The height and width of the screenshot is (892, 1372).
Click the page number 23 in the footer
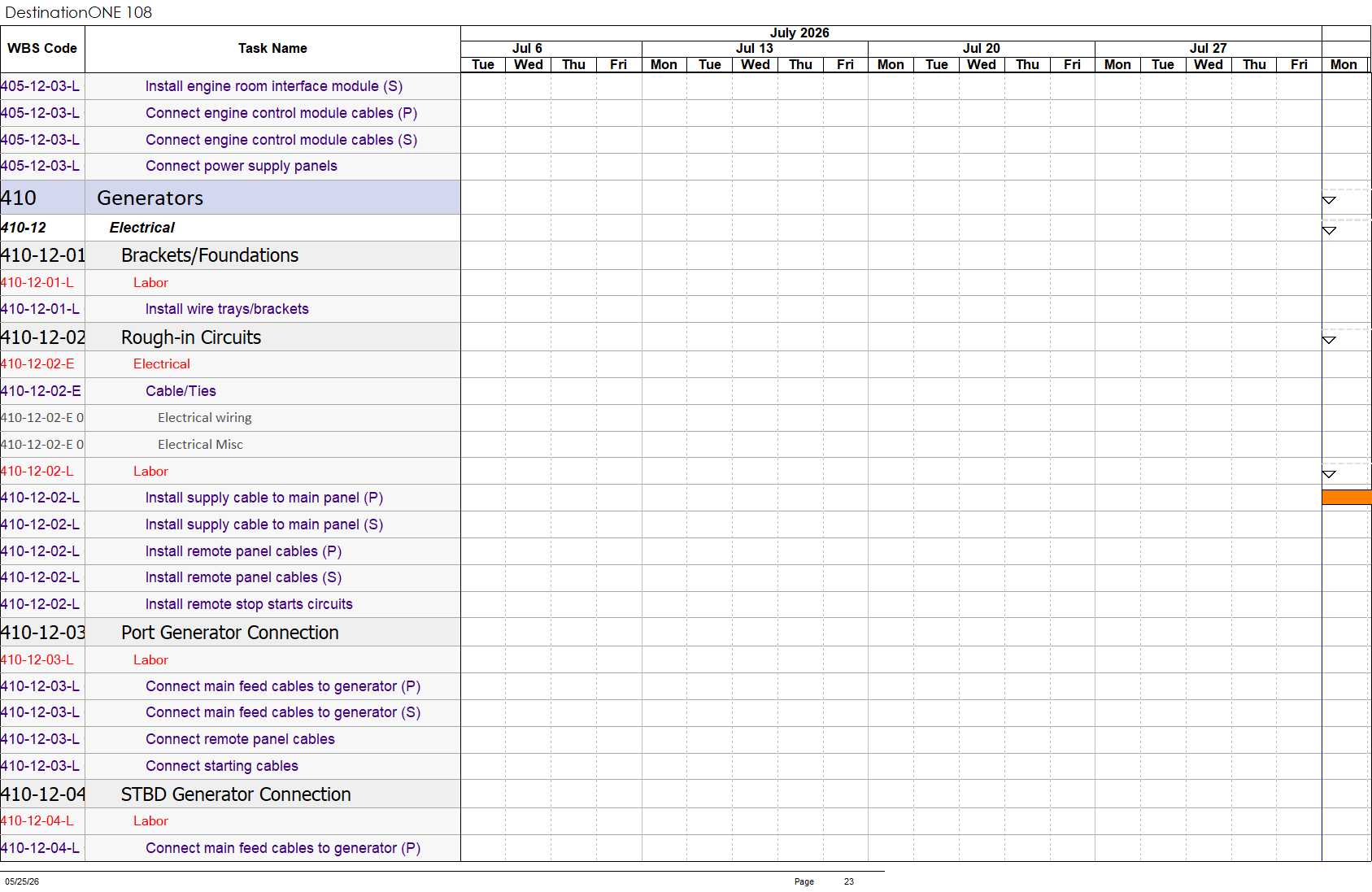click(849, 881)
